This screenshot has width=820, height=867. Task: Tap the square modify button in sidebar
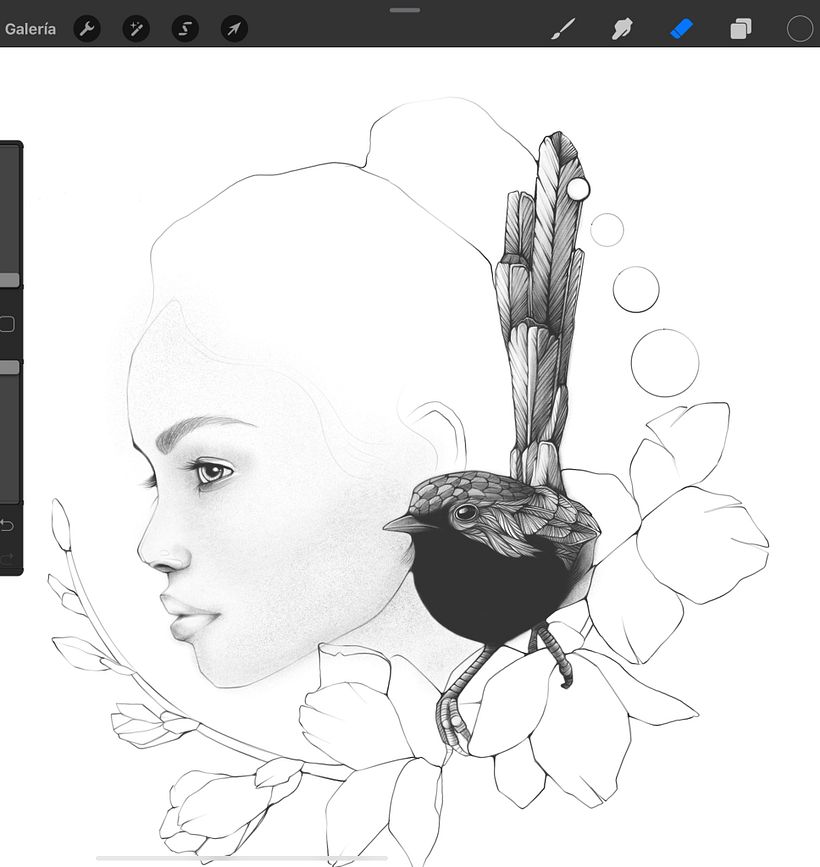[x=7, y=324]
